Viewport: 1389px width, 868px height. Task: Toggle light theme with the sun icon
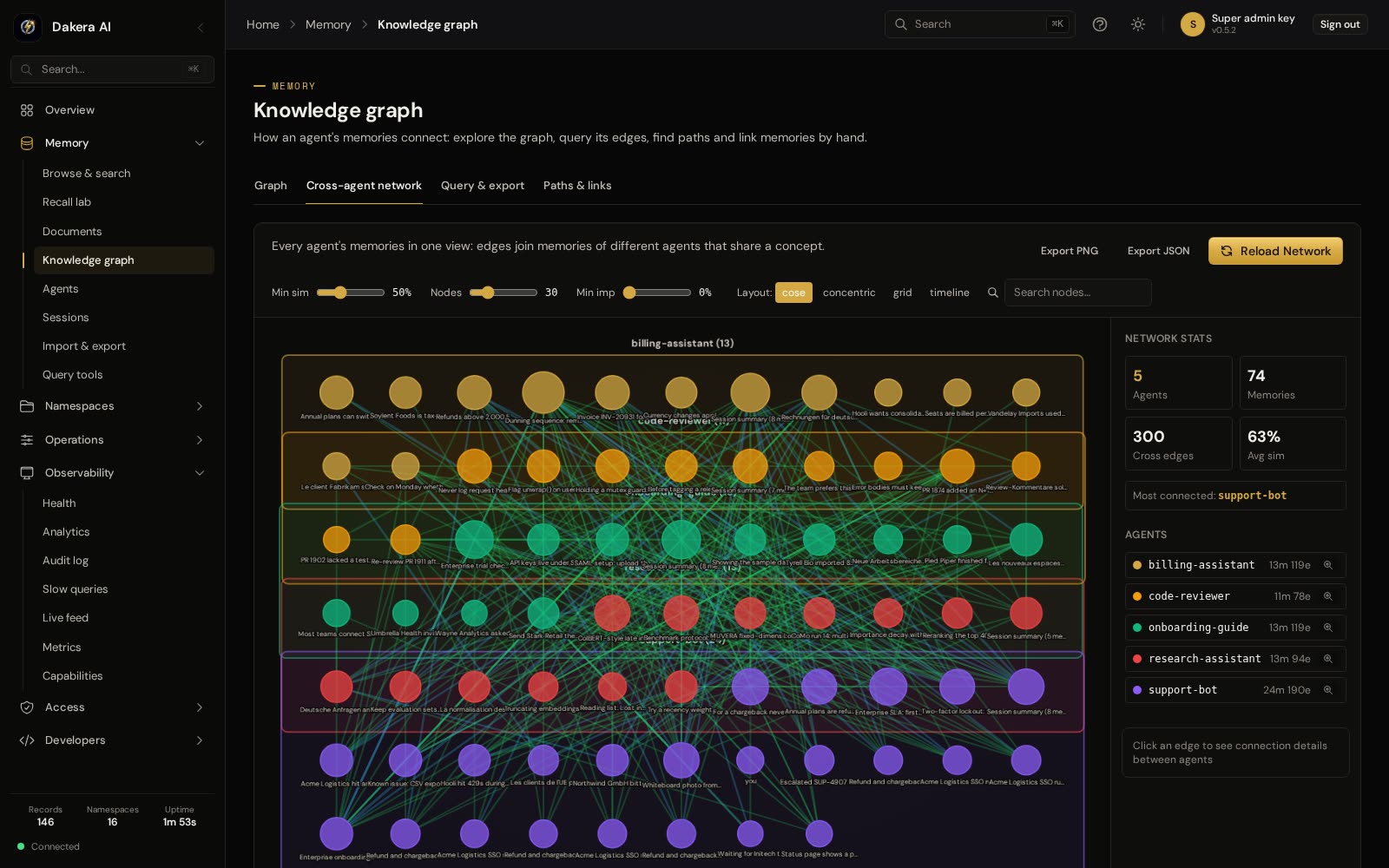click(x=1138, y=24)
